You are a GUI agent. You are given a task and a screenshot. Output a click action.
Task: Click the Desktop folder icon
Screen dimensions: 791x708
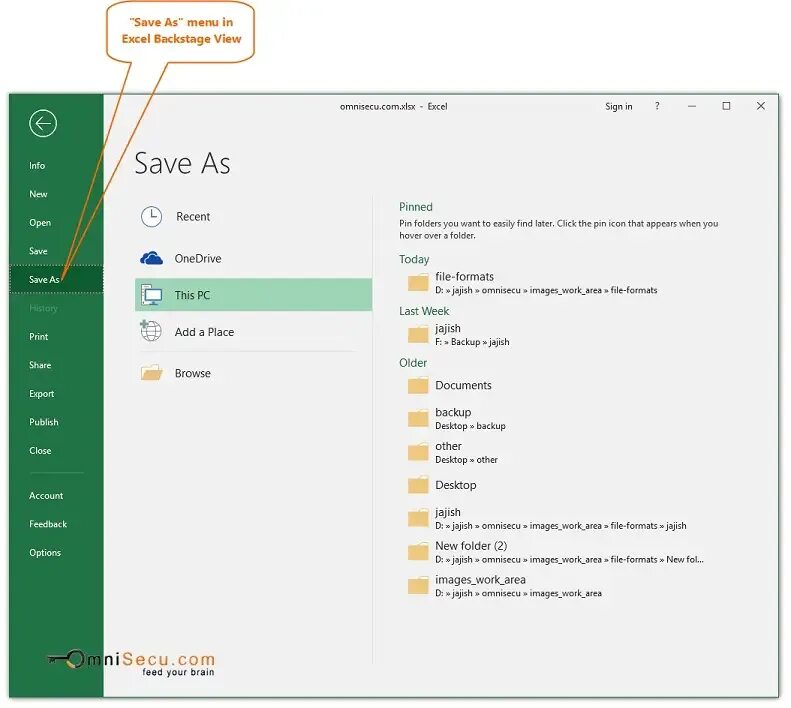coord(418,485)
